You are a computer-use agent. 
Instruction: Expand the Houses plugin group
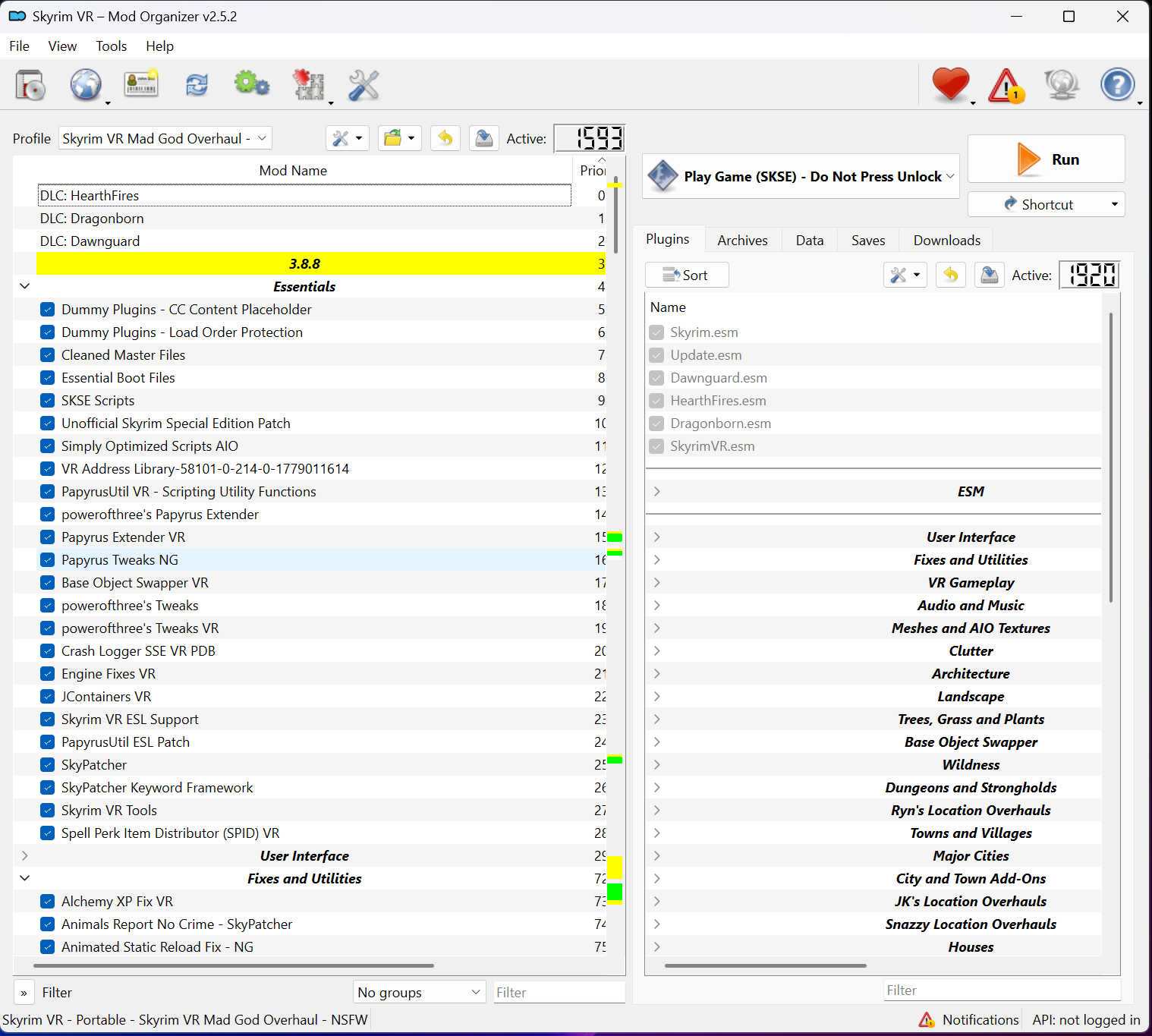coord(657,946)
